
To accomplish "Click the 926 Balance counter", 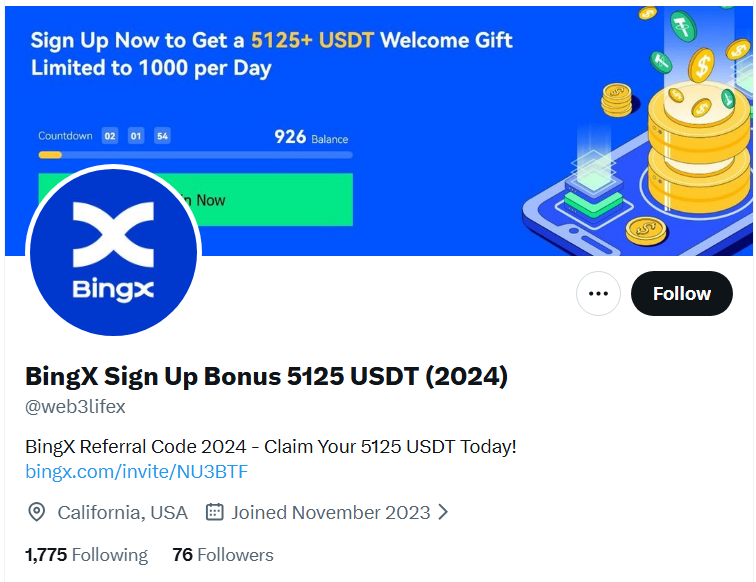I will click(311, 137).
